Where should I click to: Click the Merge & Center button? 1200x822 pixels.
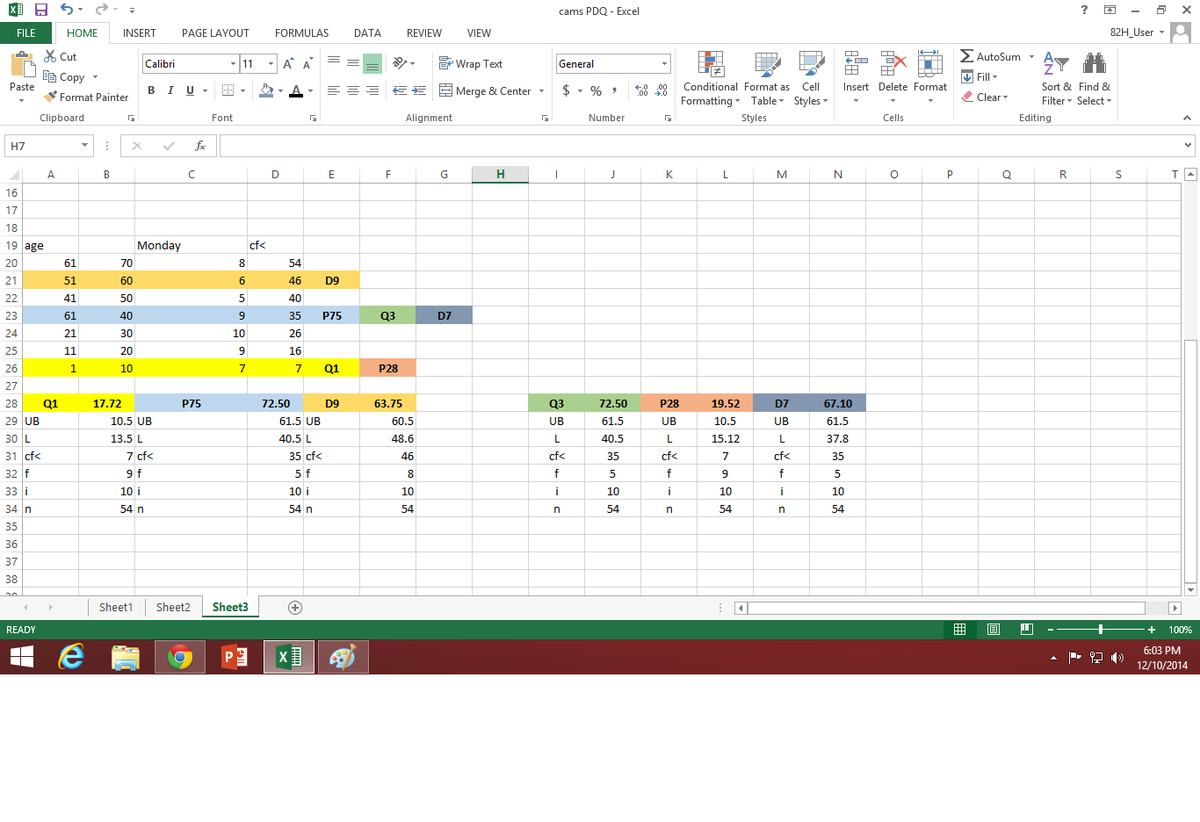click(x=485, y=91)
